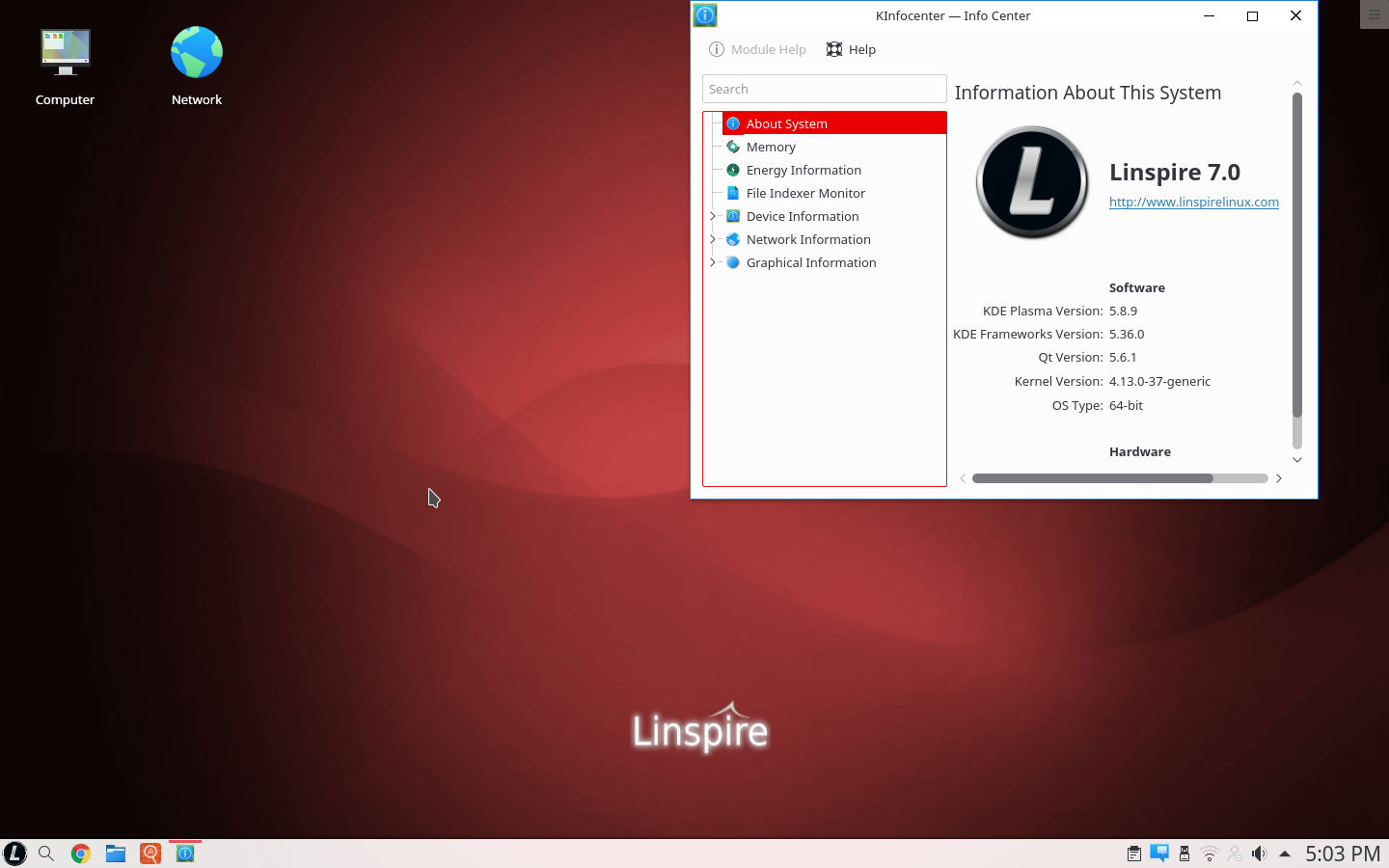Viewport: 1389px width, 868px height.
Task: Close the KInfocenter window
Action: pyautogui.click(x=1296, y=15)
